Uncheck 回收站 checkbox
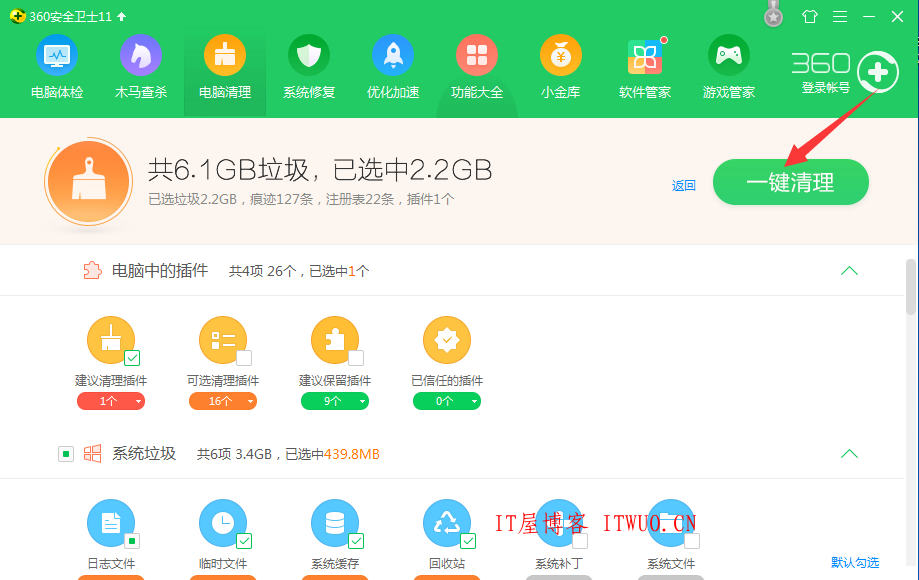 (468, 541)
